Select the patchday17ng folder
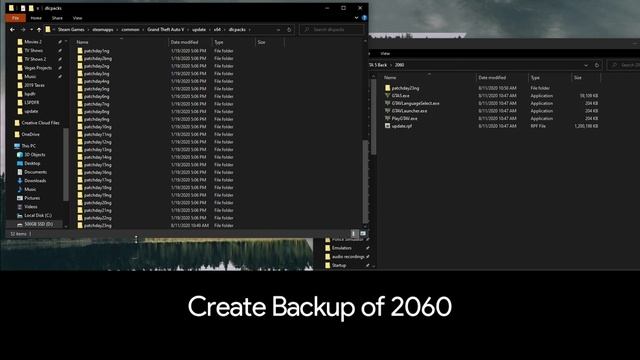 [98, 180]
